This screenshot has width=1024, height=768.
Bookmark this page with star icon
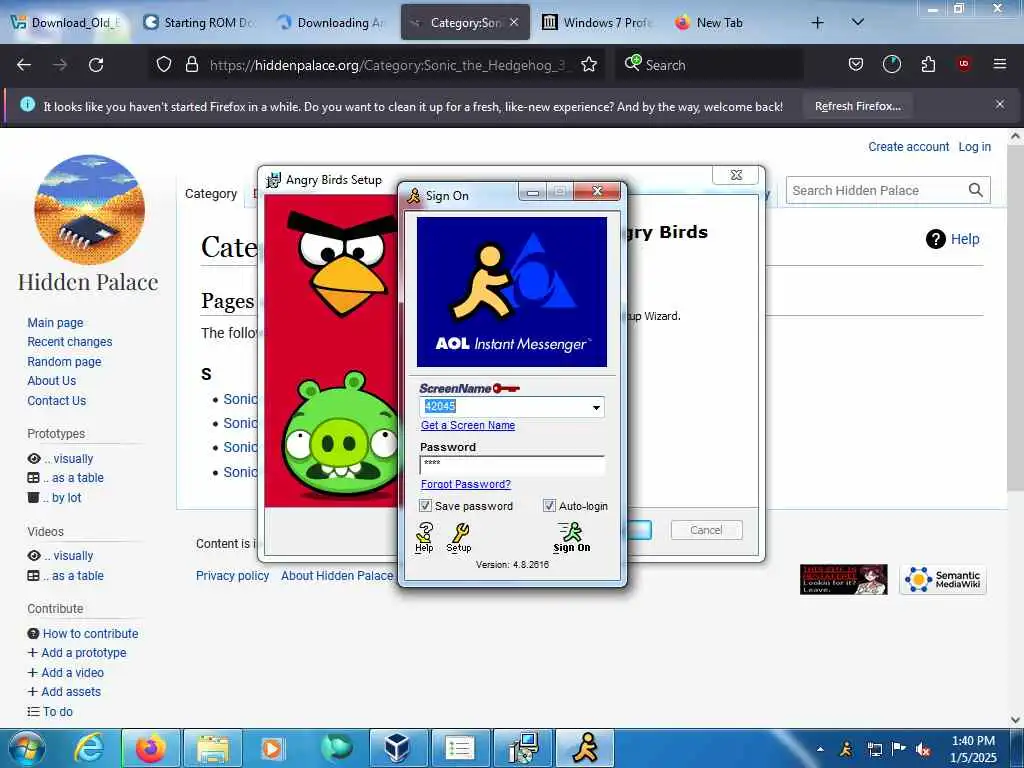[x=589, y=65]
